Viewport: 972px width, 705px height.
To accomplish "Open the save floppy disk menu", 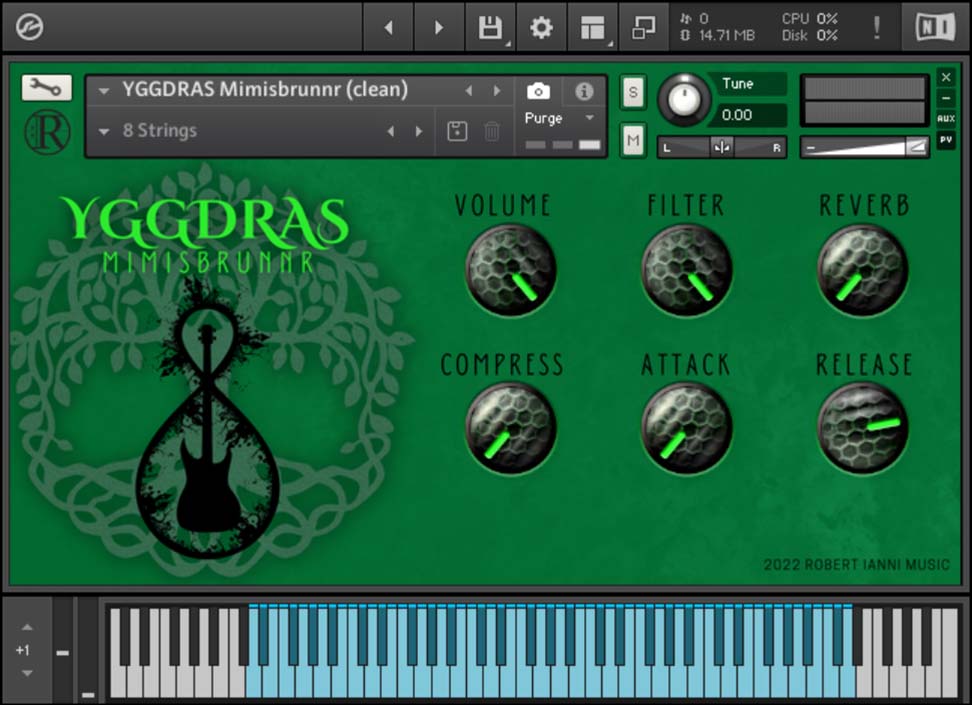I will tap(490, 27).
